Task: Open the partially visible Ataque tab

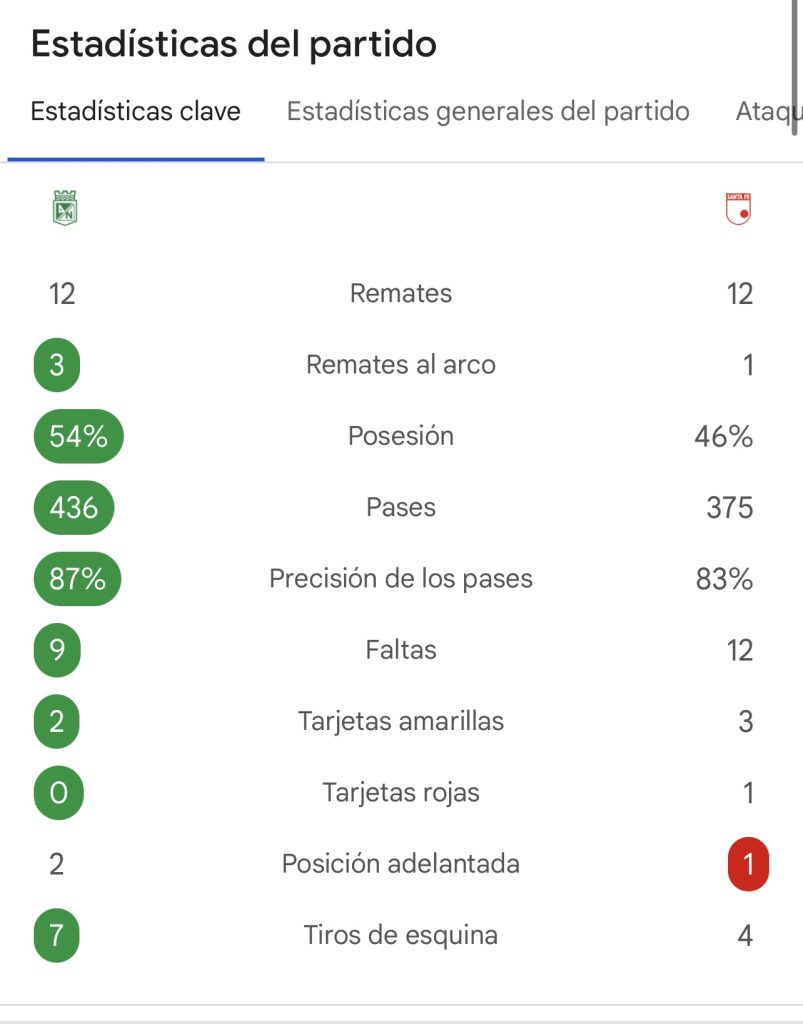Action: coord(767,112)
